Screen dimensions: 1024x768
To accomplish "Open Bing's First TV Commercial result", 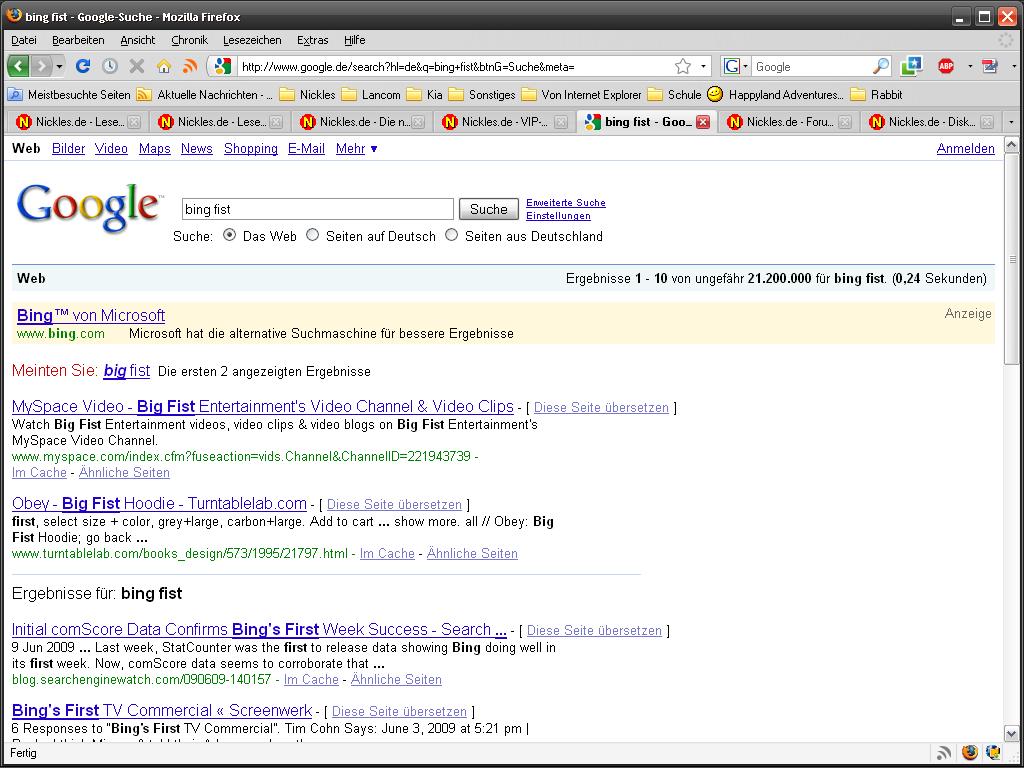I will click(162, 710).
